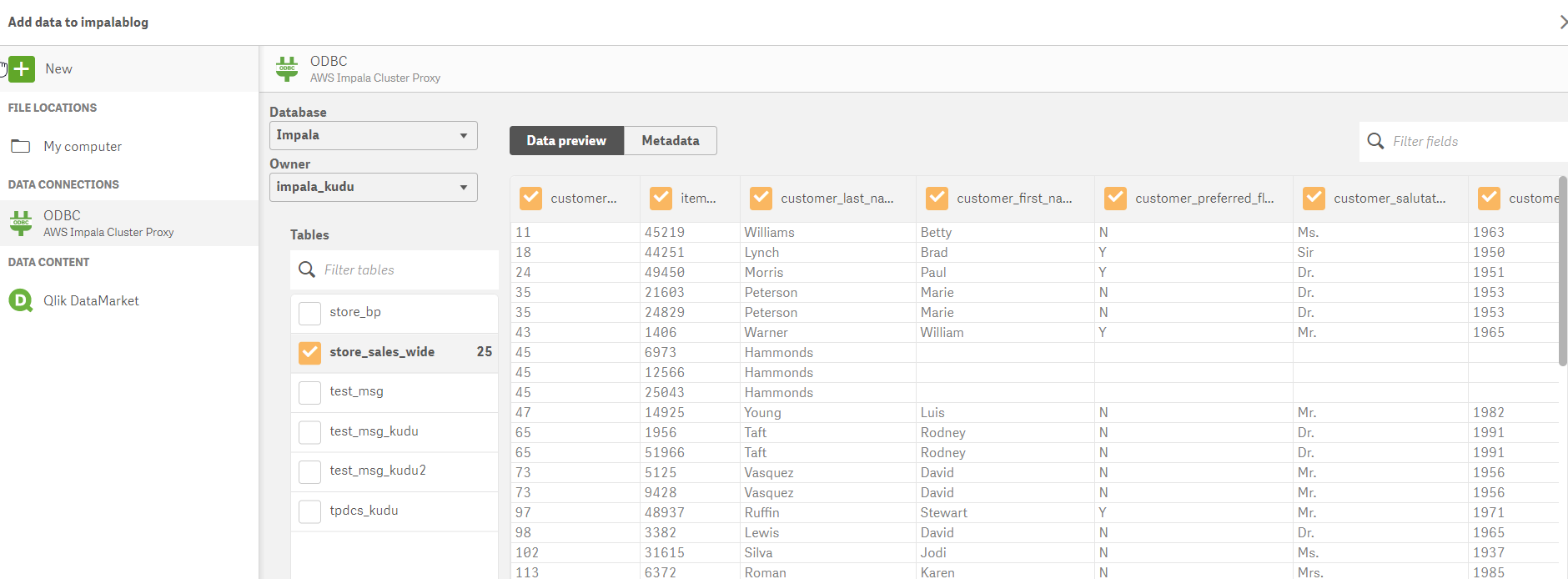Click the first name cell Luis

(932, 413)
